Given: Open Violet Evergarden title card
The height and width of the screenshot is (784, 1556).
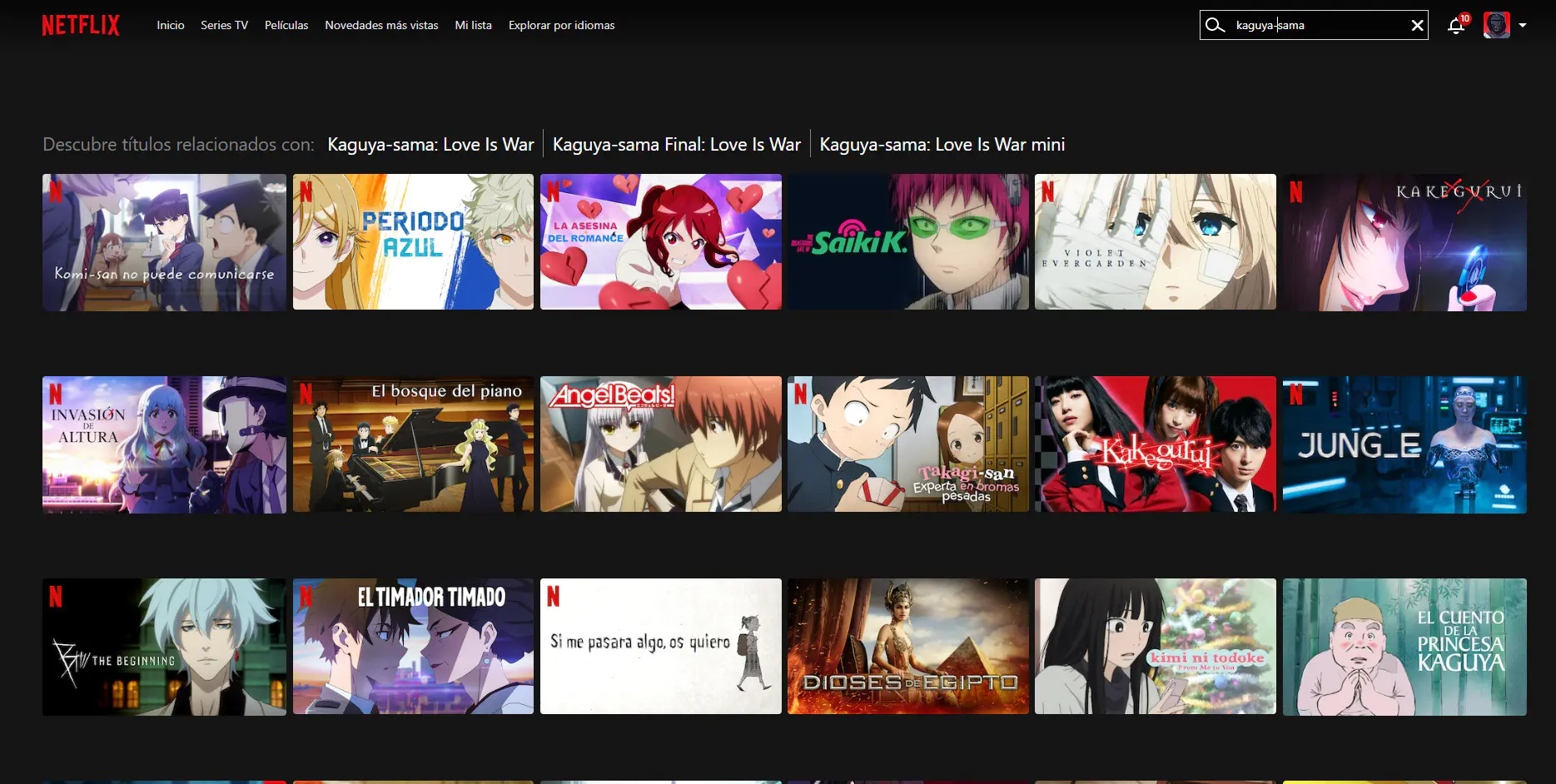Looking at the screenshot, I should tap(1156, 242).
